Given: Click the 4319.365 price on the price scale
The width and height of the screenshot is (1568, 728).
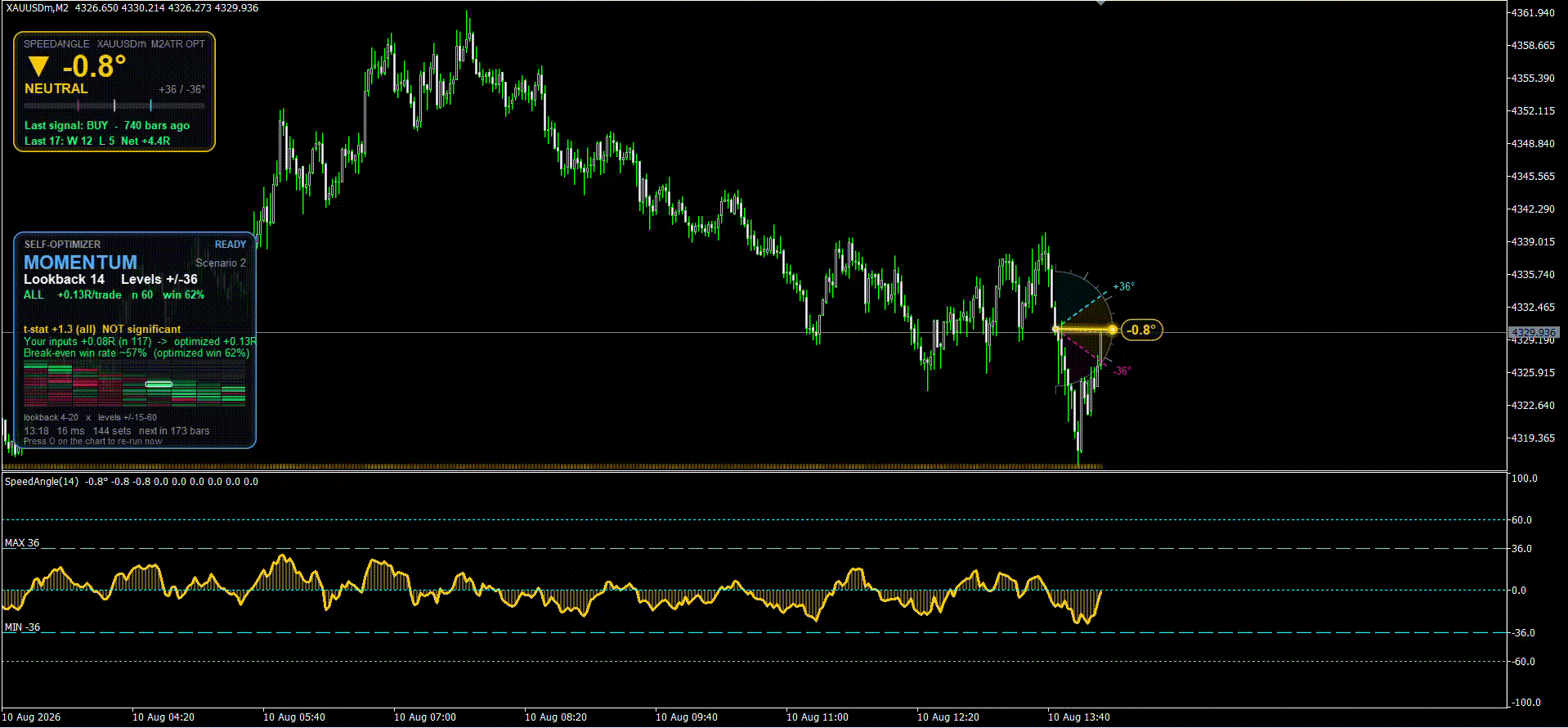Looking at the screenshot, I should [x=1534, y=438].
